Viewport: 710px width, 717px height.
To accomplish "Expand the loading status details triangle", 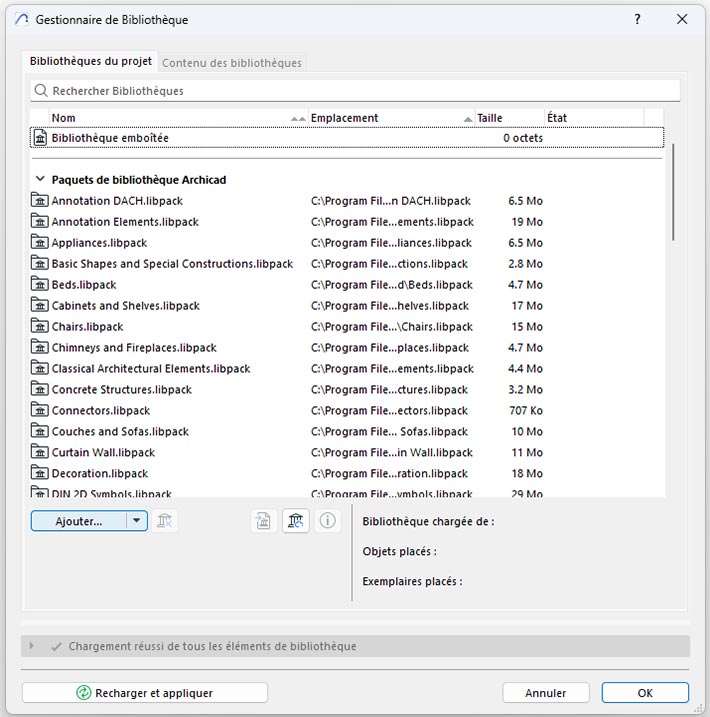I will [x=32, y=646].
